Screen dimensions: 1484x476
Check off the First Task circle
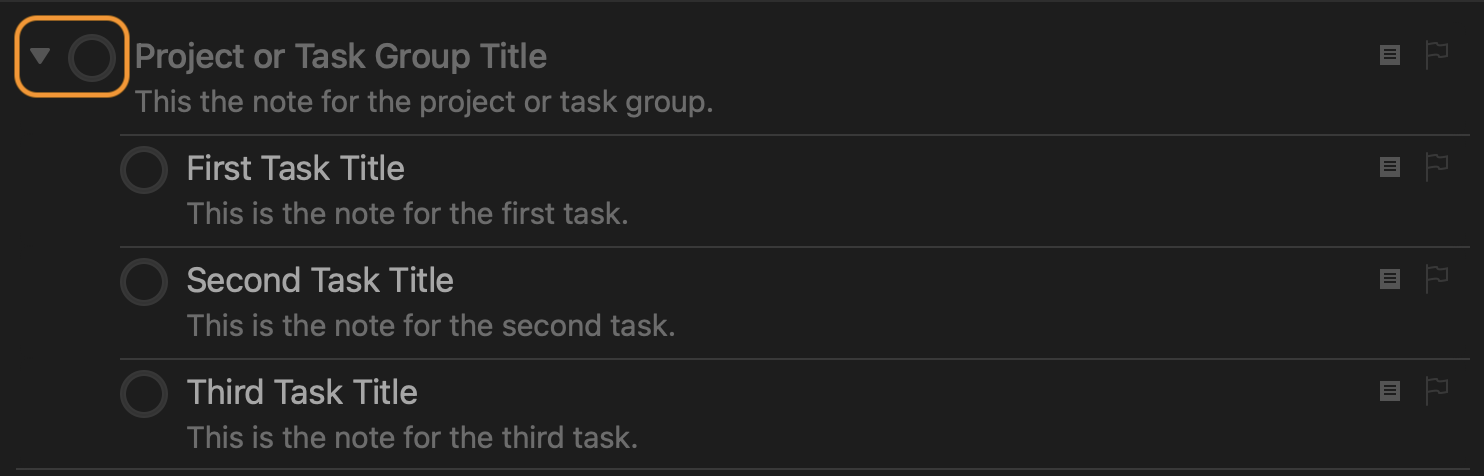pyautogui.click(x=143, y=170)
